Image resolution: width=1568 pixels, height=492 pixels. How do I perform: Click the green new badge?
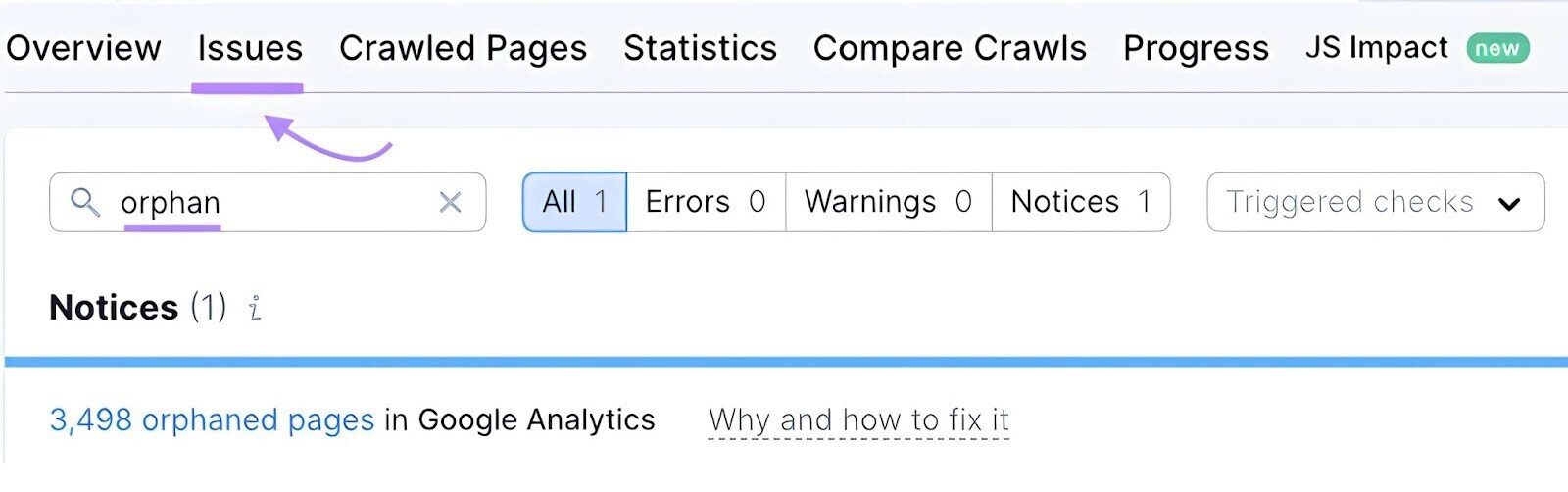(x=1496, y=48)
